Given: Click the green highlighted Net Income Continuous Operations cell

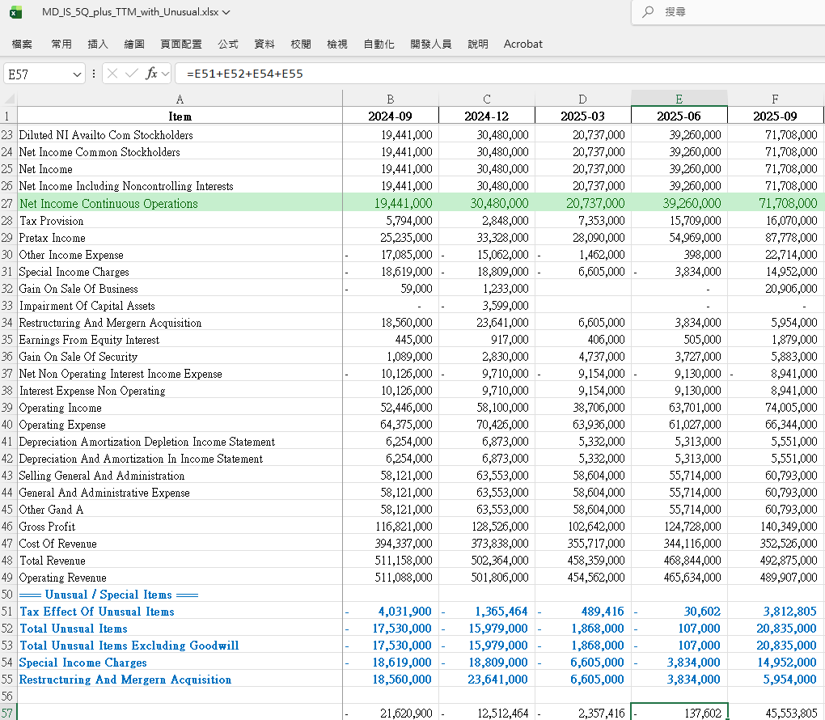Looking at the screenshot, I should tap(180, 204).
